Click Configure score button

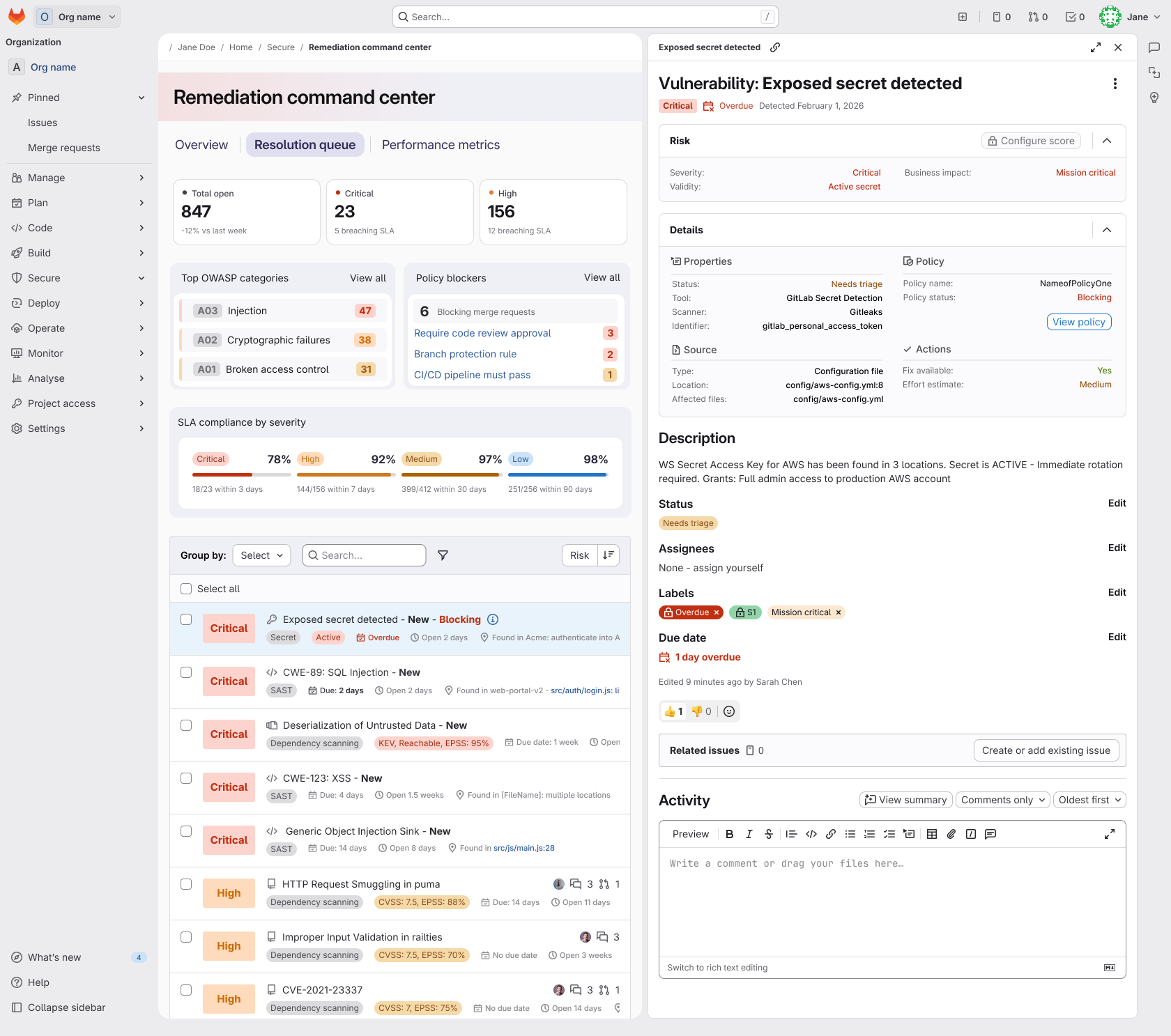pos(1031,141)
